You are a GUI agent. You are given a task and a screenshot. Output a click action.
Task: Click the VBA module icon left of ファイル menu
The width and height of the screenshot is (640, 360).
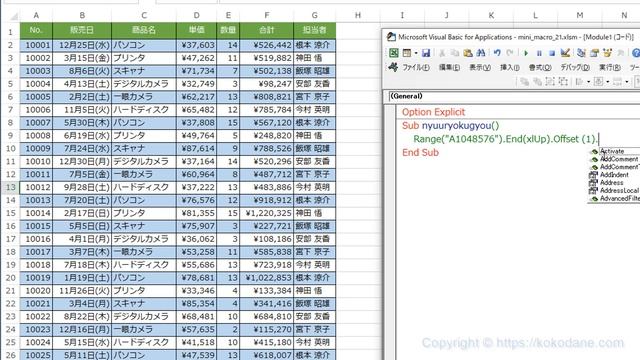[393, 67]
